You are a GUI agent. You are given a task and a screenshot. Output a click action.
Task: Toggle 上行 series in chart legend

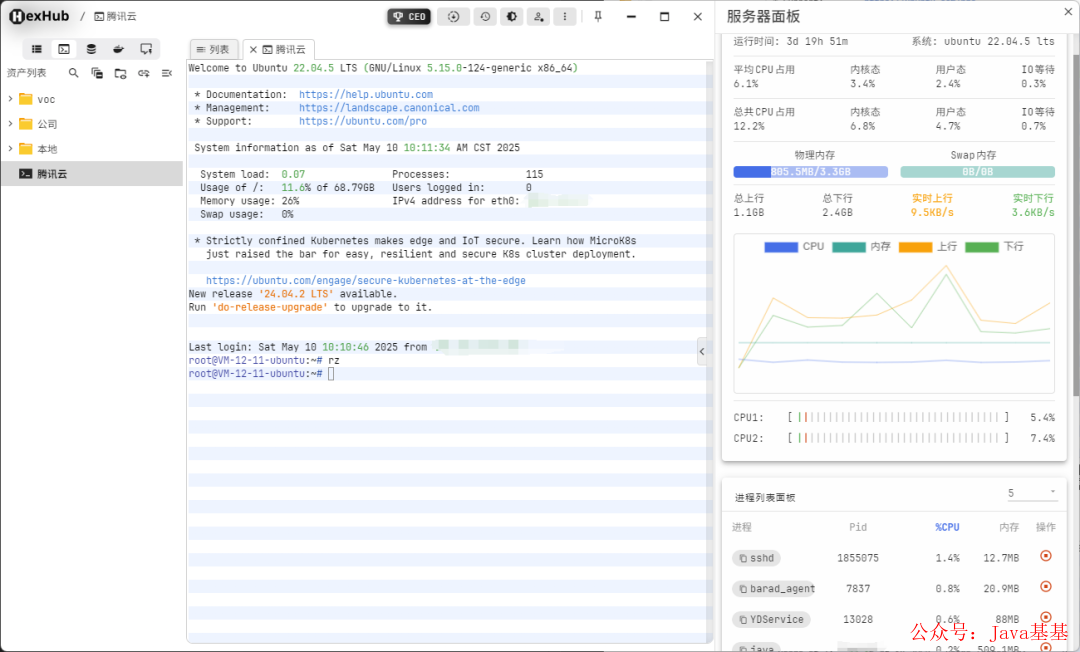point(927,246)
